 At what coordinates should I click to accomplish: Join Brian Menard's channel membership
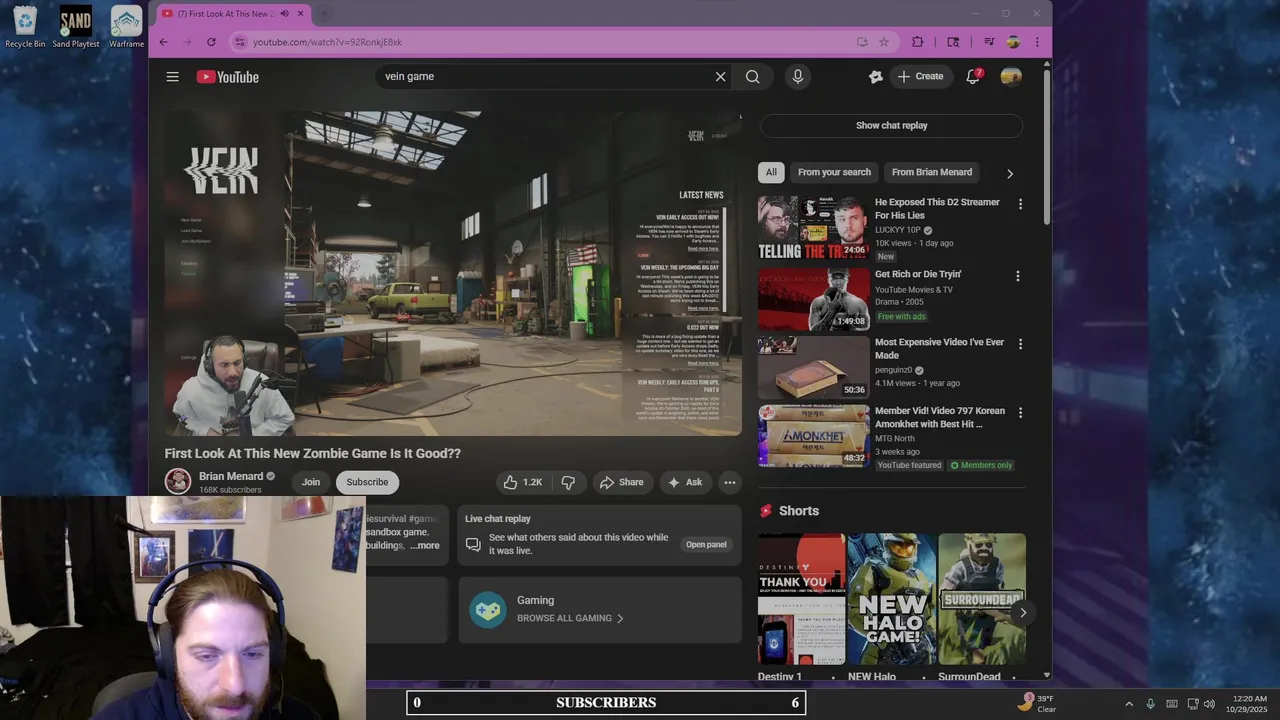pyautogui.click(x=311, y=482)
